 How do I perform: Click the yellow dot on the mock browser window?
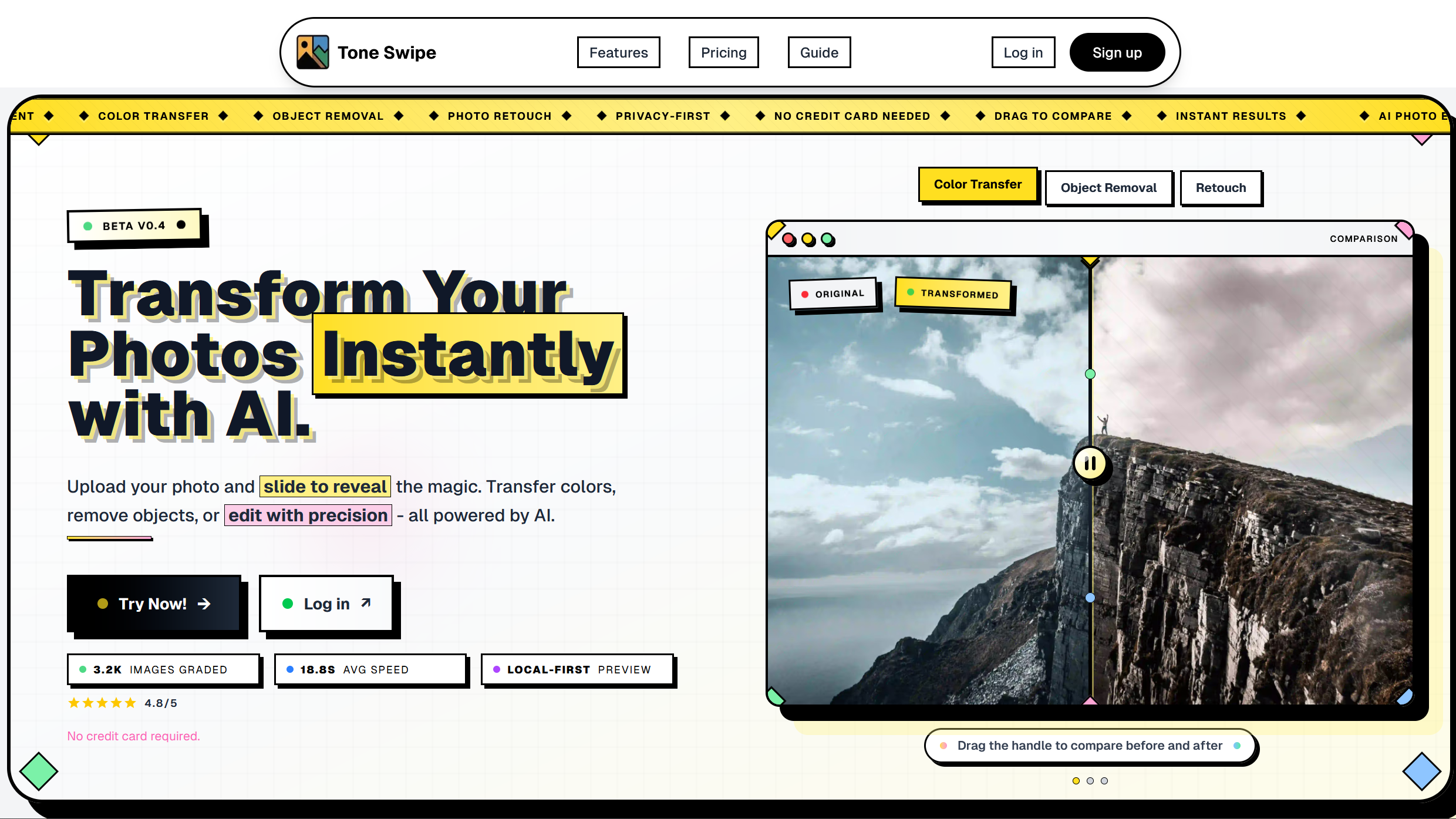(x=807, y=239)
